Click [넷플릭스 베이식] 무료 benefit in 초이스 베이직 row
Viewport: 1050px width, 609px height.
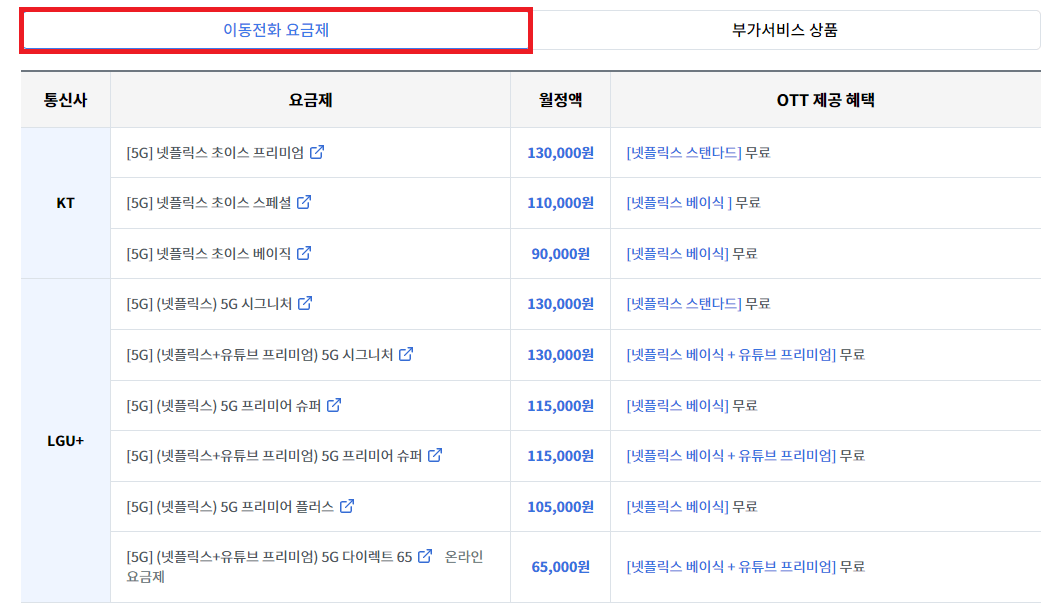(x=692, y=253)
